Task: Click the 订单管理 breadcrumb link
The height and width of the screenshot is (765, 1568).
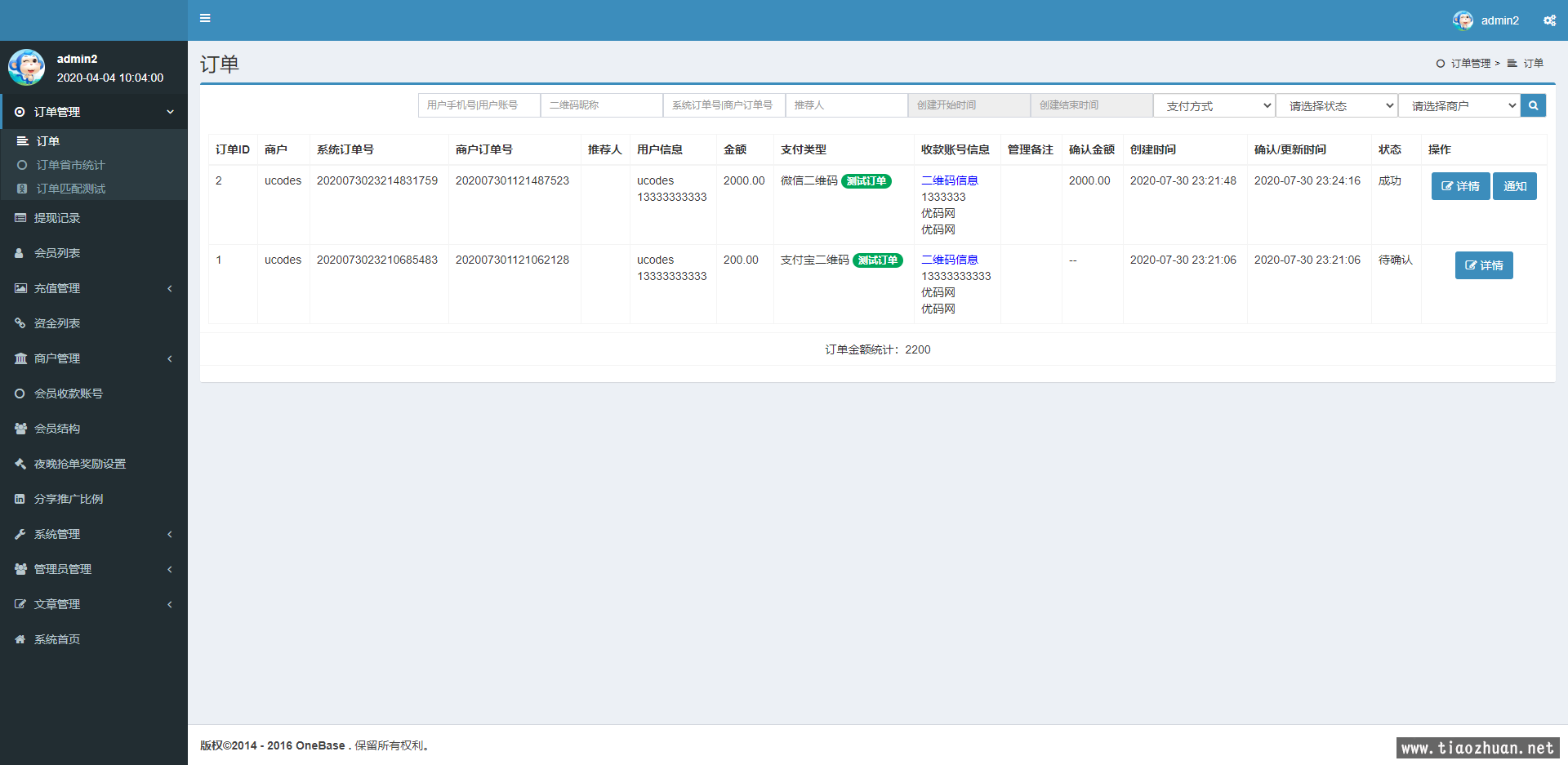Action: 1471,64
